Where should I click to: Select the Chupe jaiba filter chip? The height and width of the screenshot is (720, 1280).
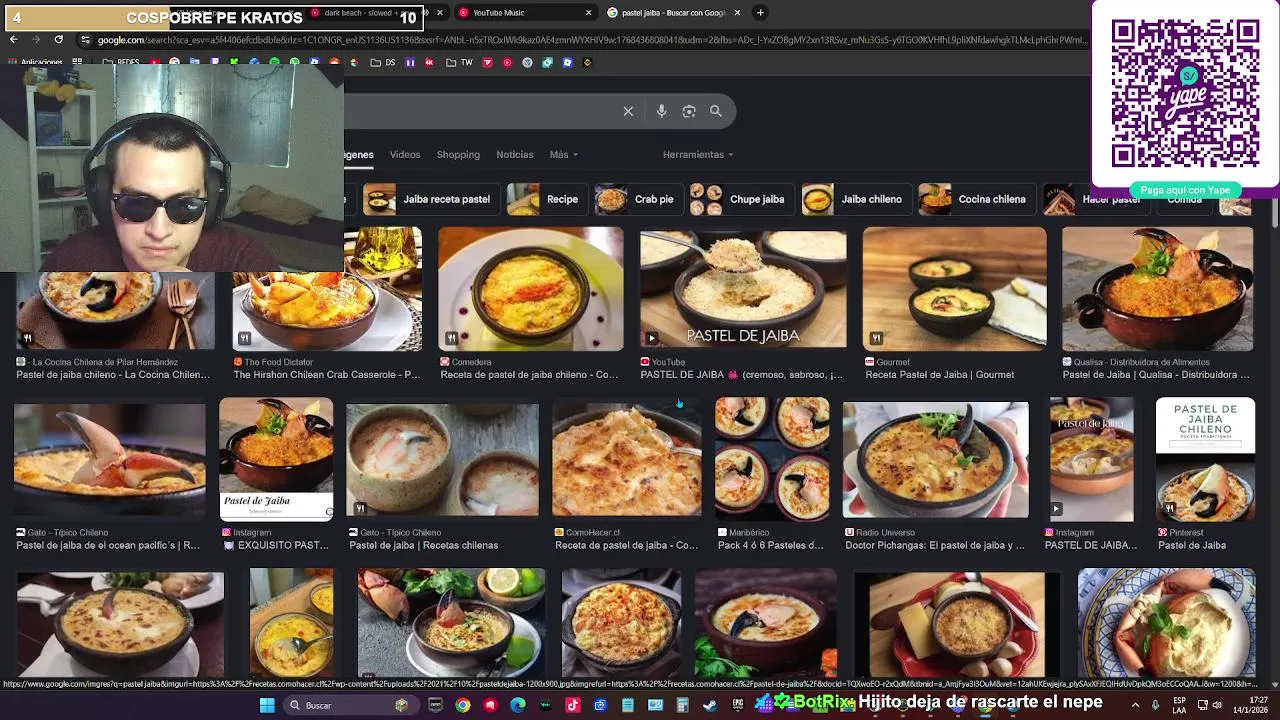(x=740, y=199)
